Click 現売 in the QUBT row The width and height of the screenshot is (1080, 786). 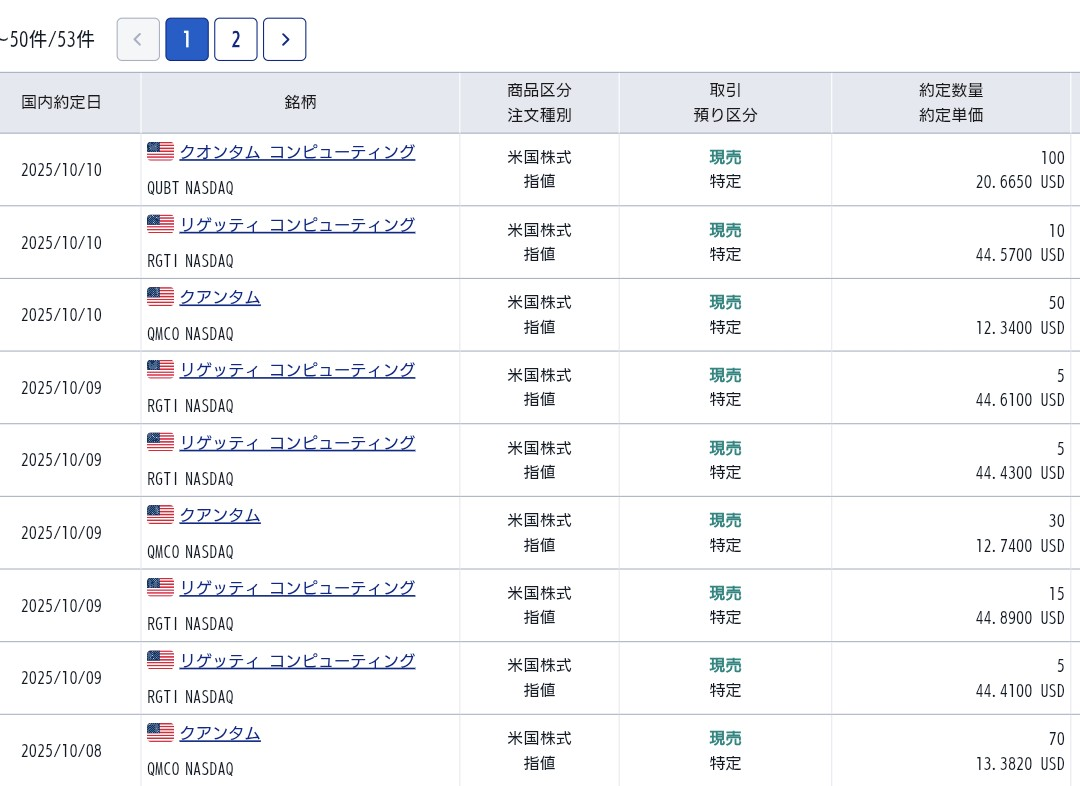(x=725, y=157)
